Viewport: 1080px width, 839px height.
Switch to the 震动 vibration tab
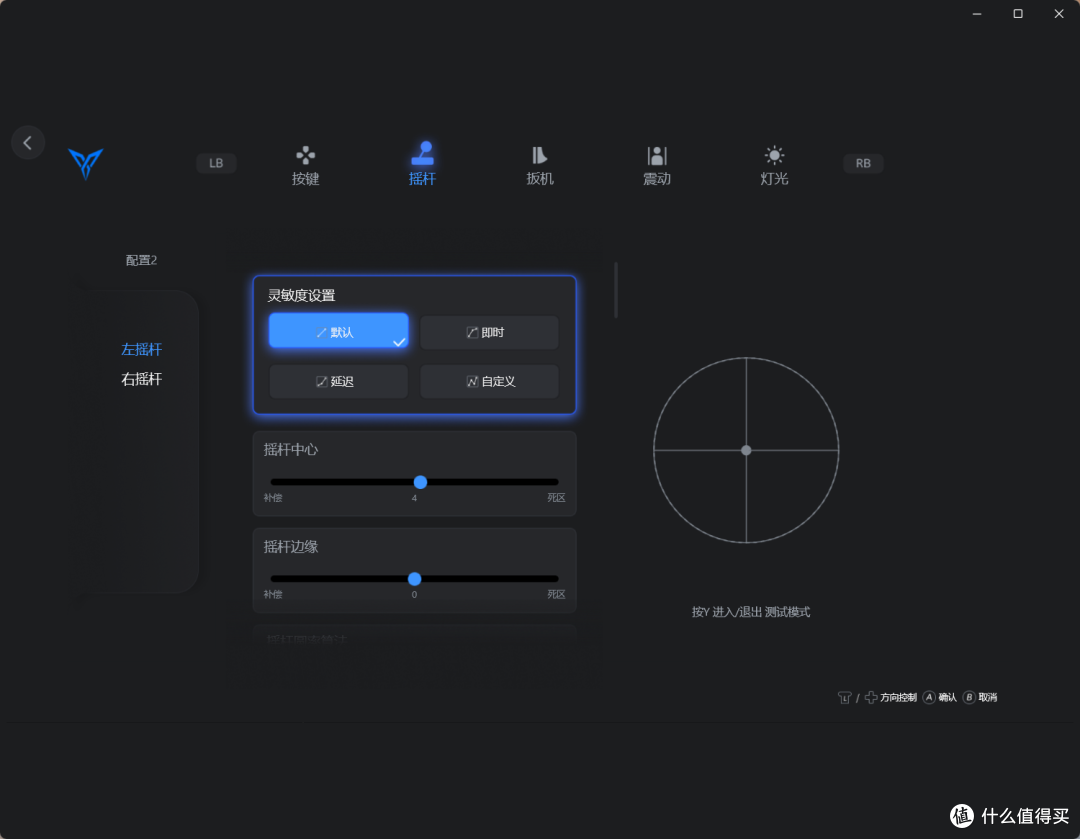(657, 166)
